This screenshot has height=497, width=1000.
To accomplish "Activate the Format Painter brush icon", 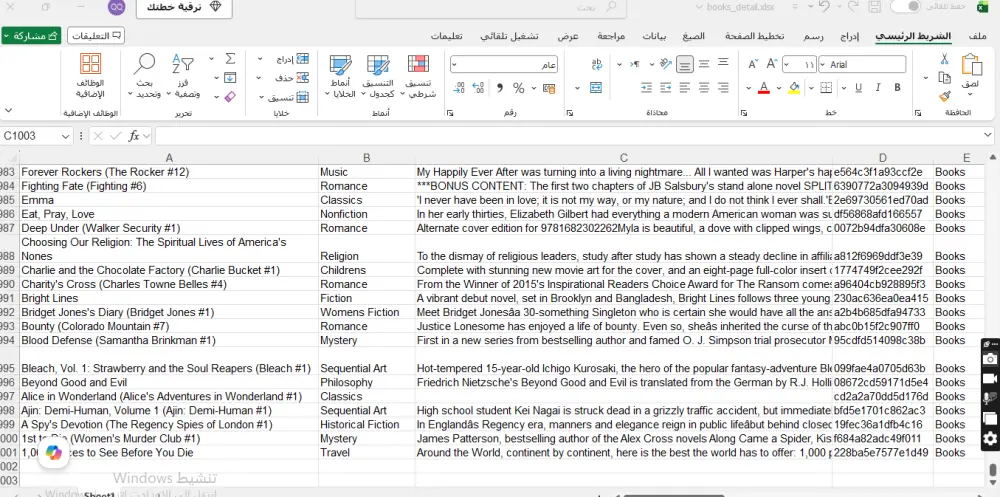I will coord(945,96).
